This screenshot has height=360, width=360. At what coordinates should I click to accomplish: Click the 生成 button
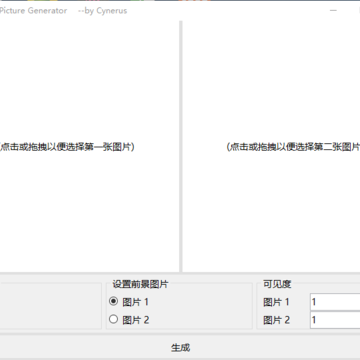click(180, 347)
